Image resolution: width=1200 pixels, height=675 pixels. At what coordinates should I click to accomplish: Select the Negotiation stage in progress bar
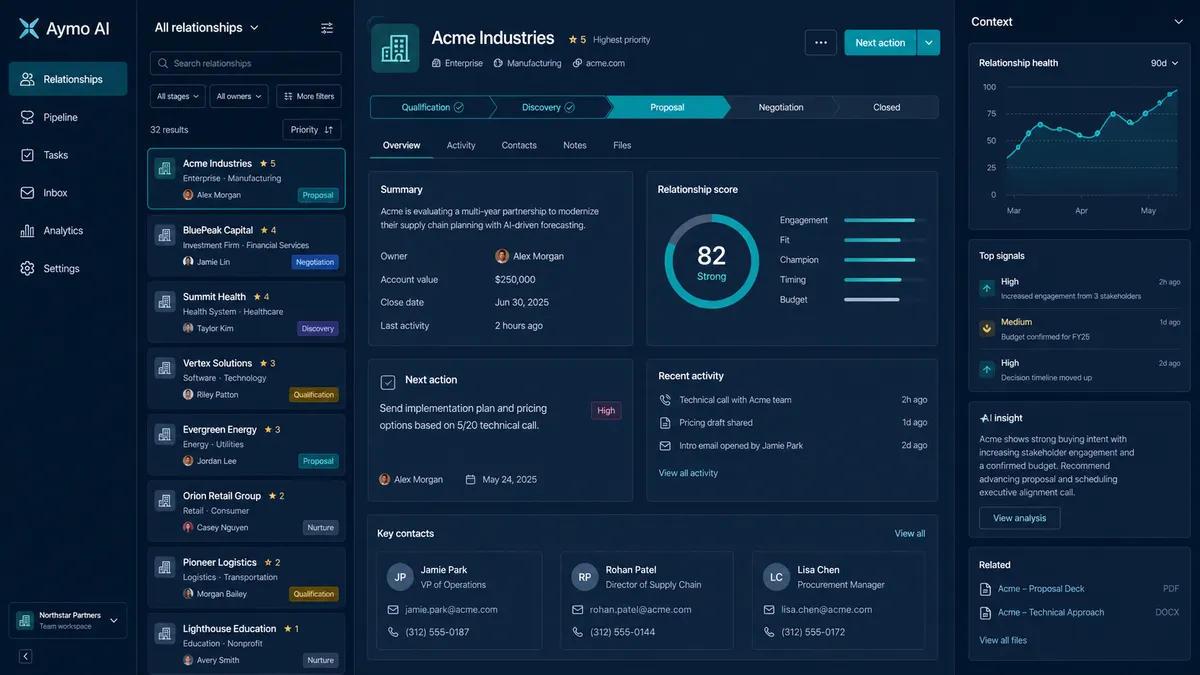[x=781, y=107]
